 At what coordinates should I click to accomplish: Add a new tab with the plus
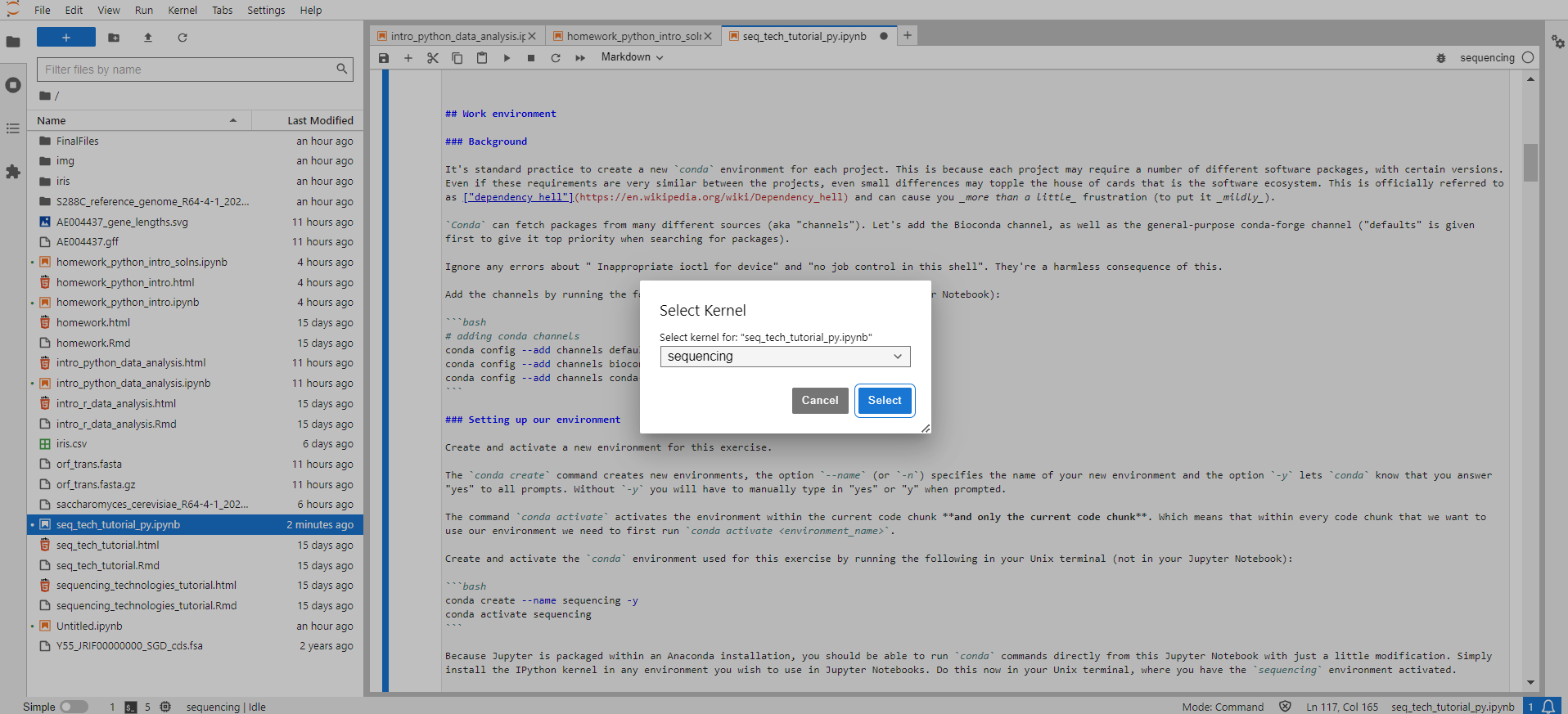point(908,35)
